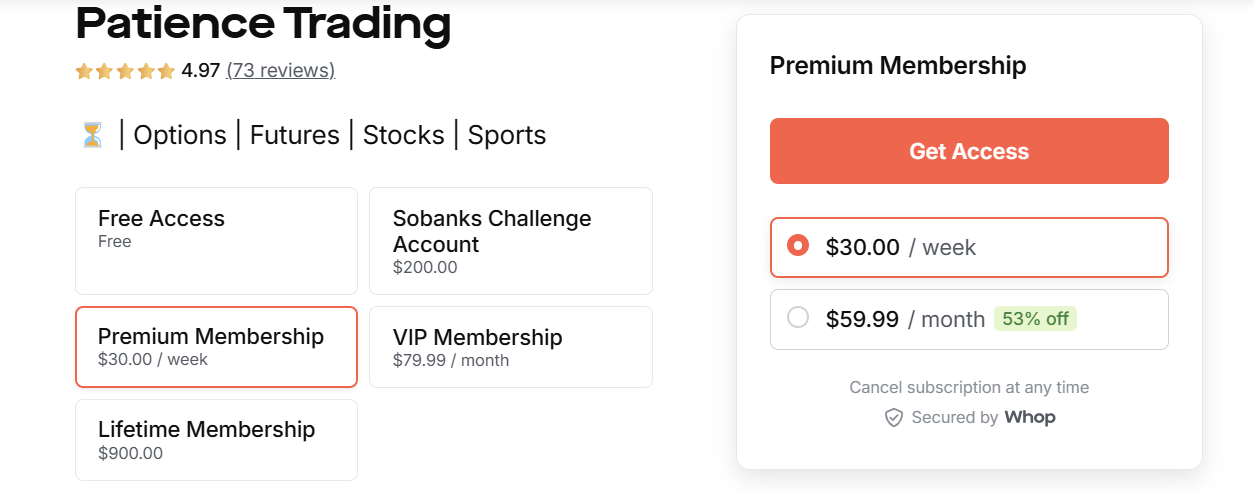Click the hourglass emoji icon
1254x494 pixels.
pos(92,135)
